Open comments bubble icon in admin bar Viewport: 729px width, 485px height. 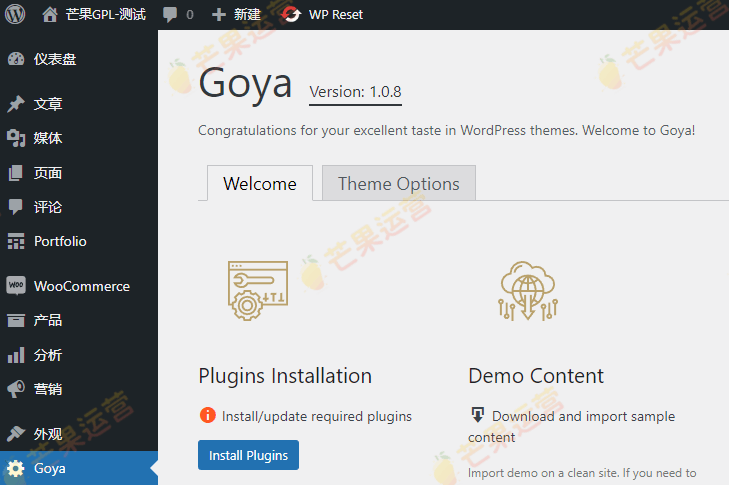(x=170, y=15)
